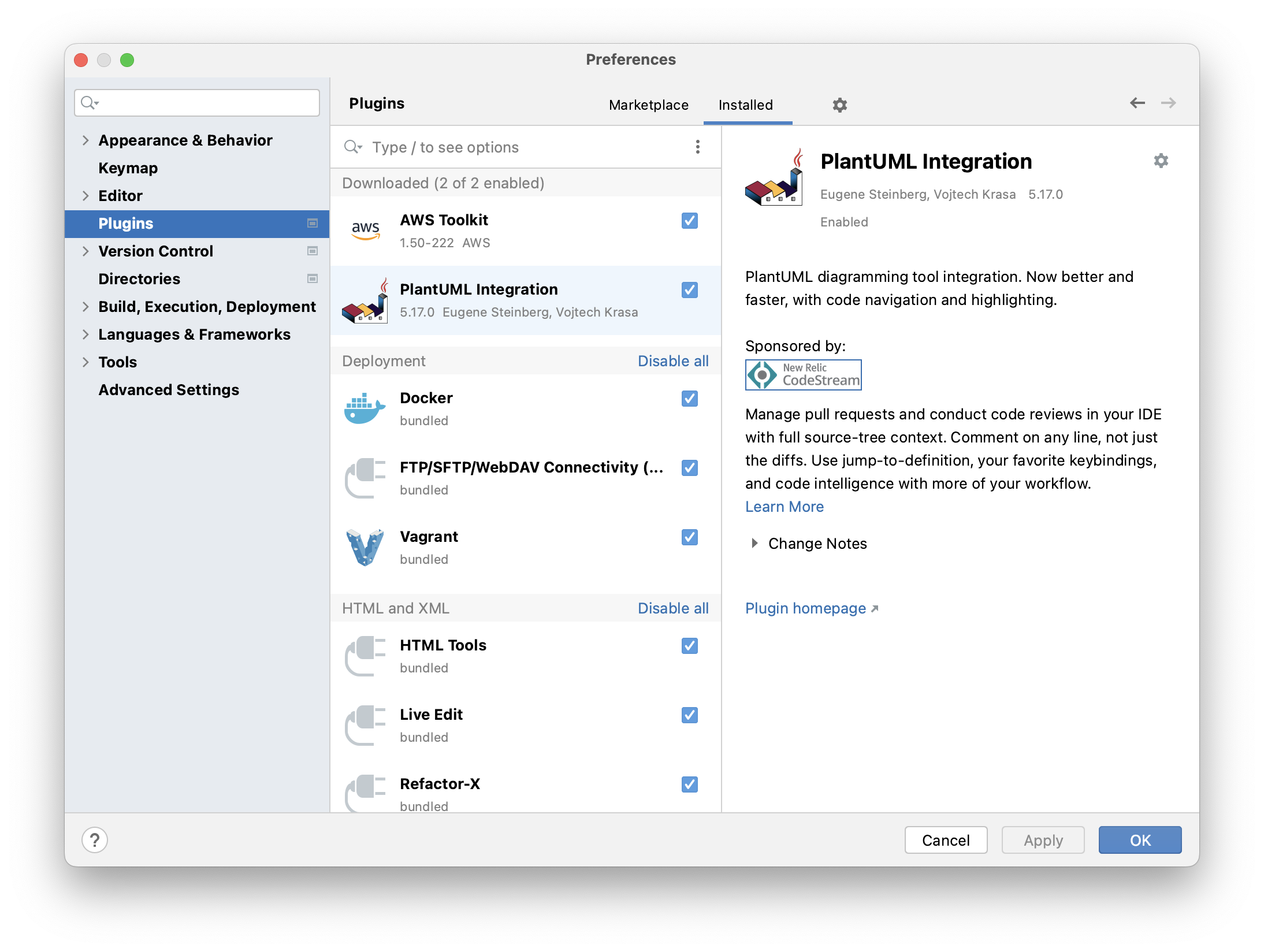This screenshot has width=1264, height=952.
Task: Click Disable all for Deployment plugins
Action: click(x=673, y=360)
